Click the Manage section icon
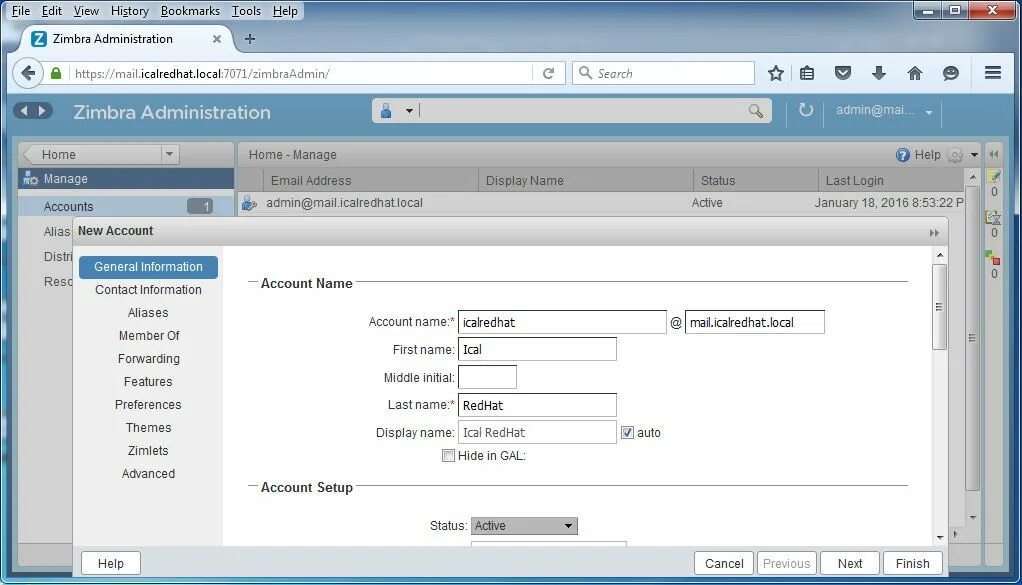 (31, 178)
